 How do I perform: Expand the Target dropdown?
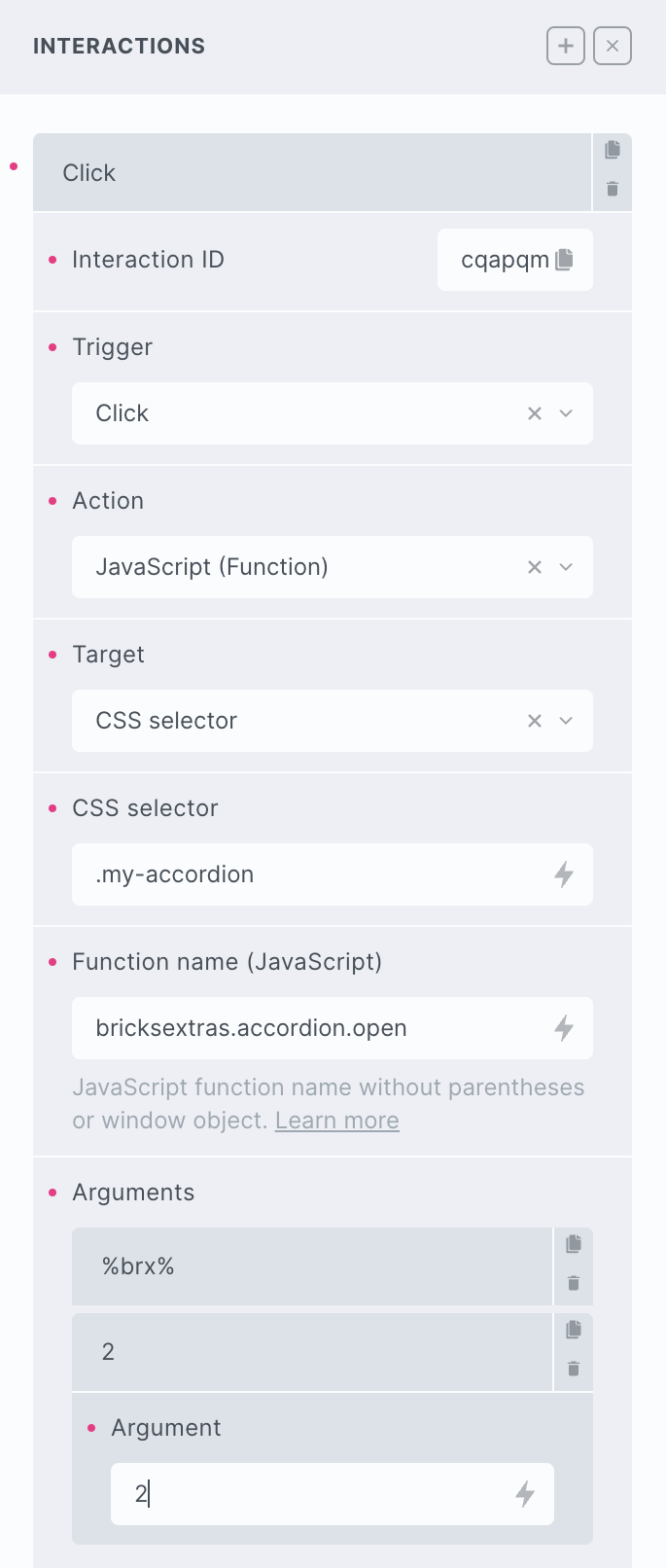point(566,721)
